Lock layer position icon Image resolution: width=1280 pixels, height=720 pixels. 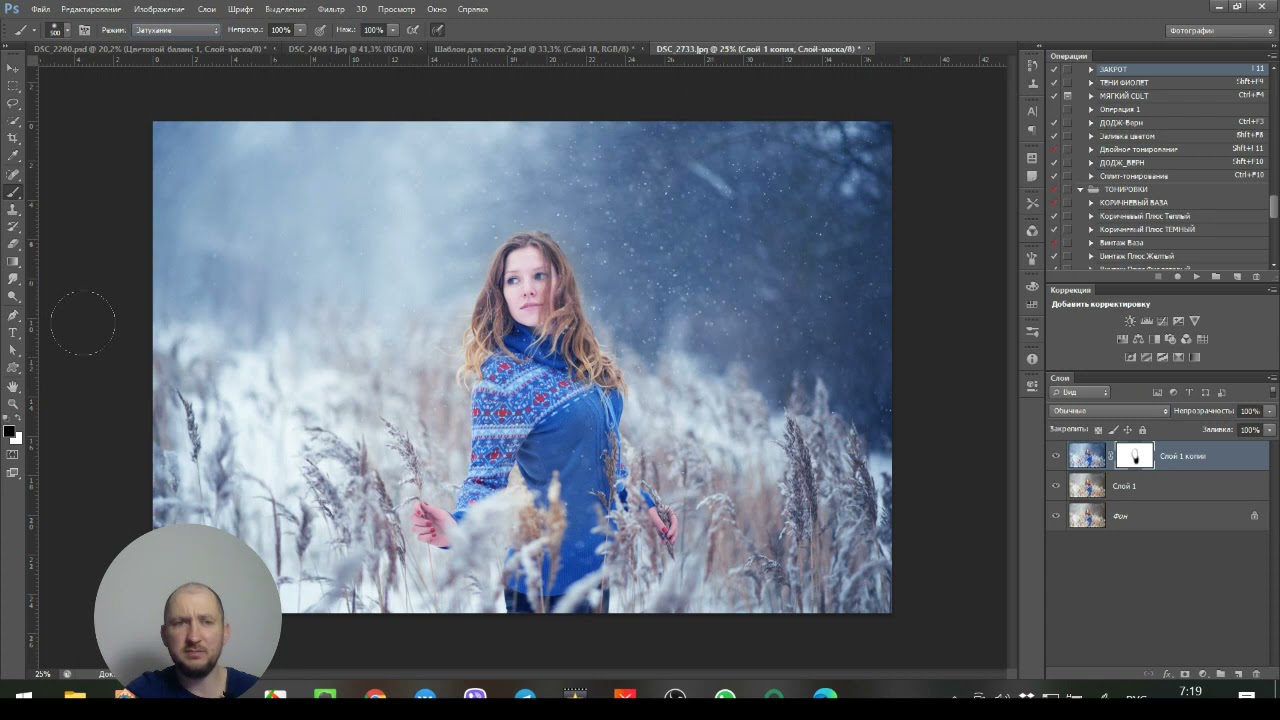point(1128,430)
